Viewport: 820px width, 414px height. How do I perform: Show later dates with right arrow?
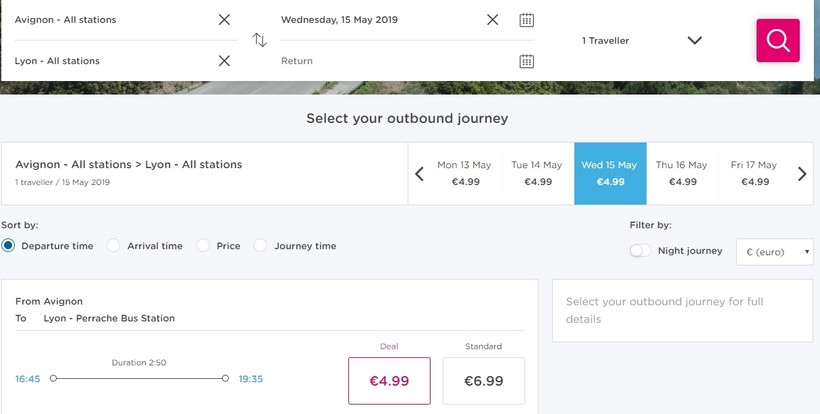tap(802, 174)
